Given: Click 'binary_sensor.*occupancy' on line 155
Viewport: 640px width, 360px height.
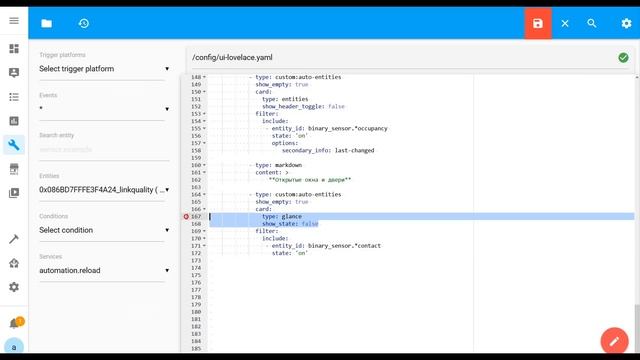Looking at the screenshot, I should (348, 128).
